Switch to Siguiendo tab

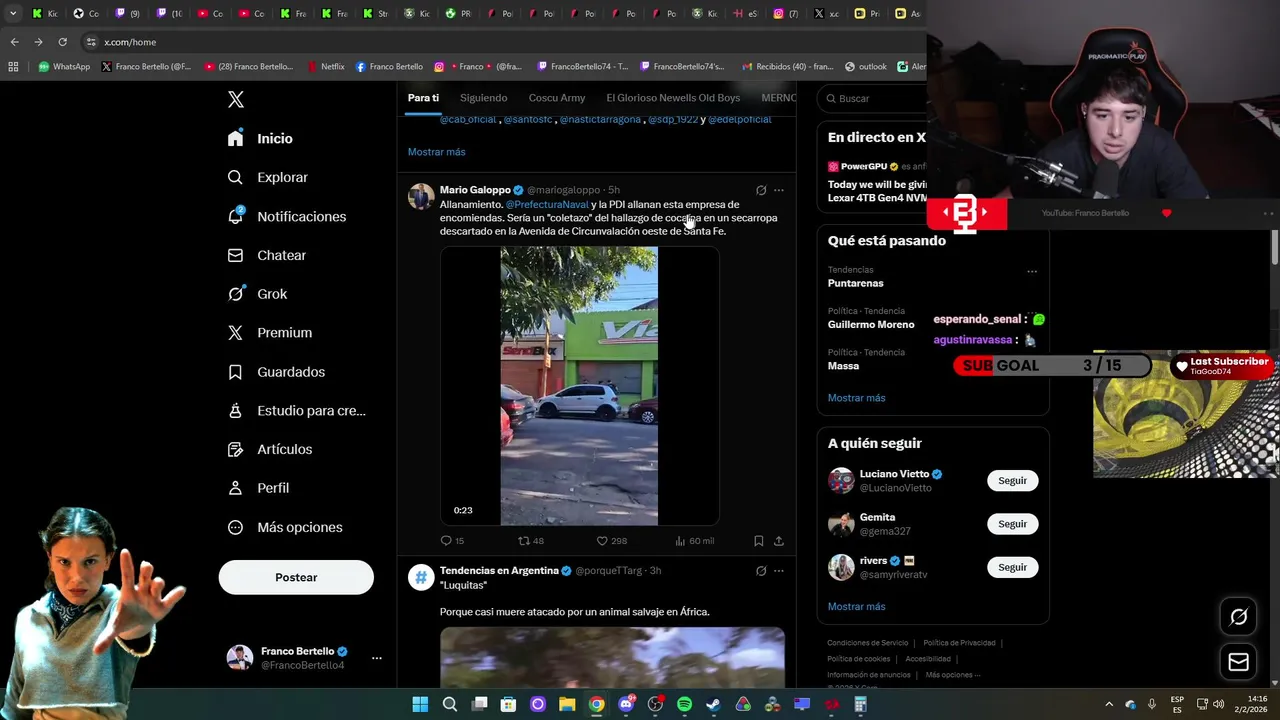(484, 98)
